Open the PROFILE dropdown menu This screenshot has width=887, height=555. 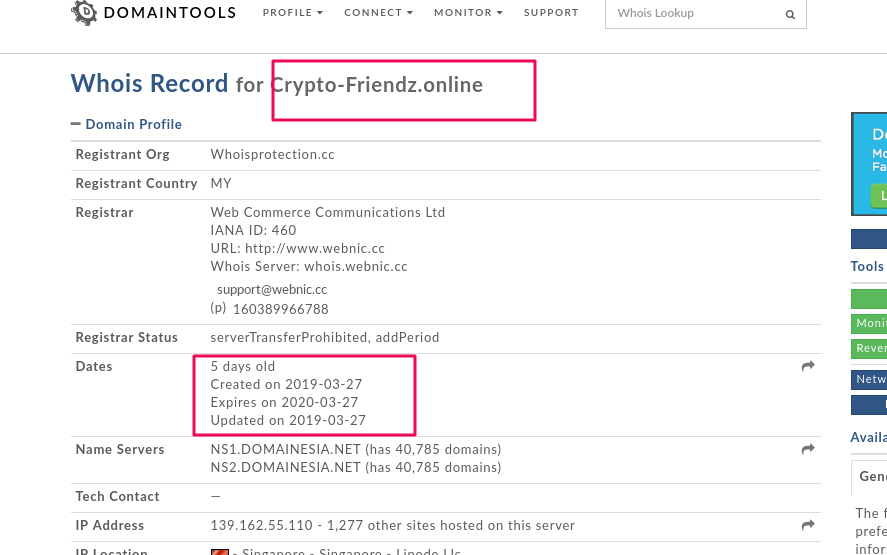click(x=292, y=12)
